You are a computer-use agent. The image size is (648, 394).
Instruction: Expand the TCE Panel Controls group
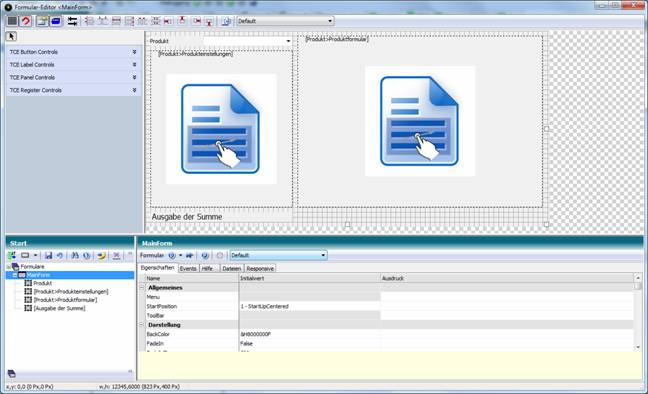[x=134, y=77]
